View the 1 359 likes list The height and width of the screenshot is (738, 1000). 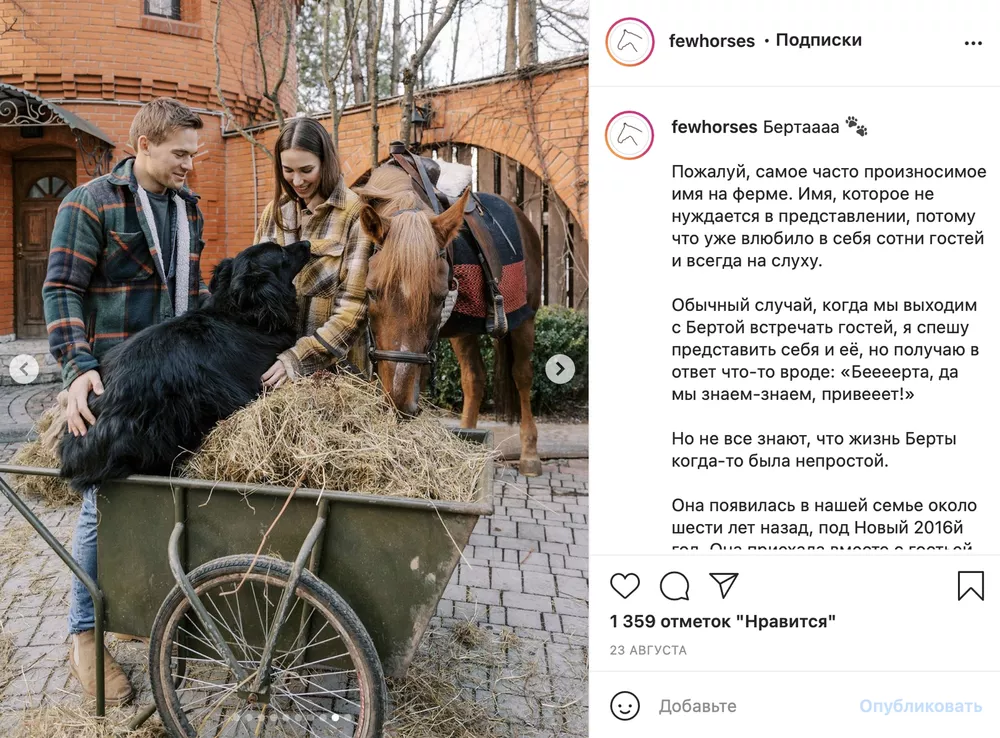[723, 621]
